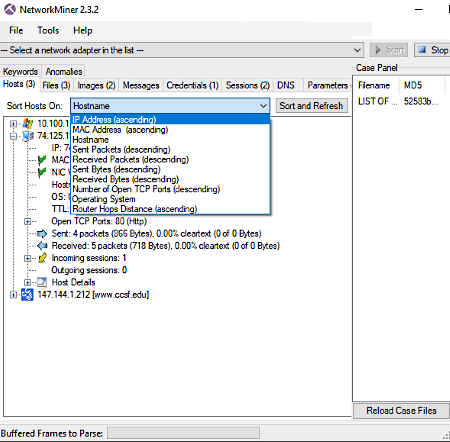
Task: Choose Received Packets (descending) option
Action: (170, 159)
